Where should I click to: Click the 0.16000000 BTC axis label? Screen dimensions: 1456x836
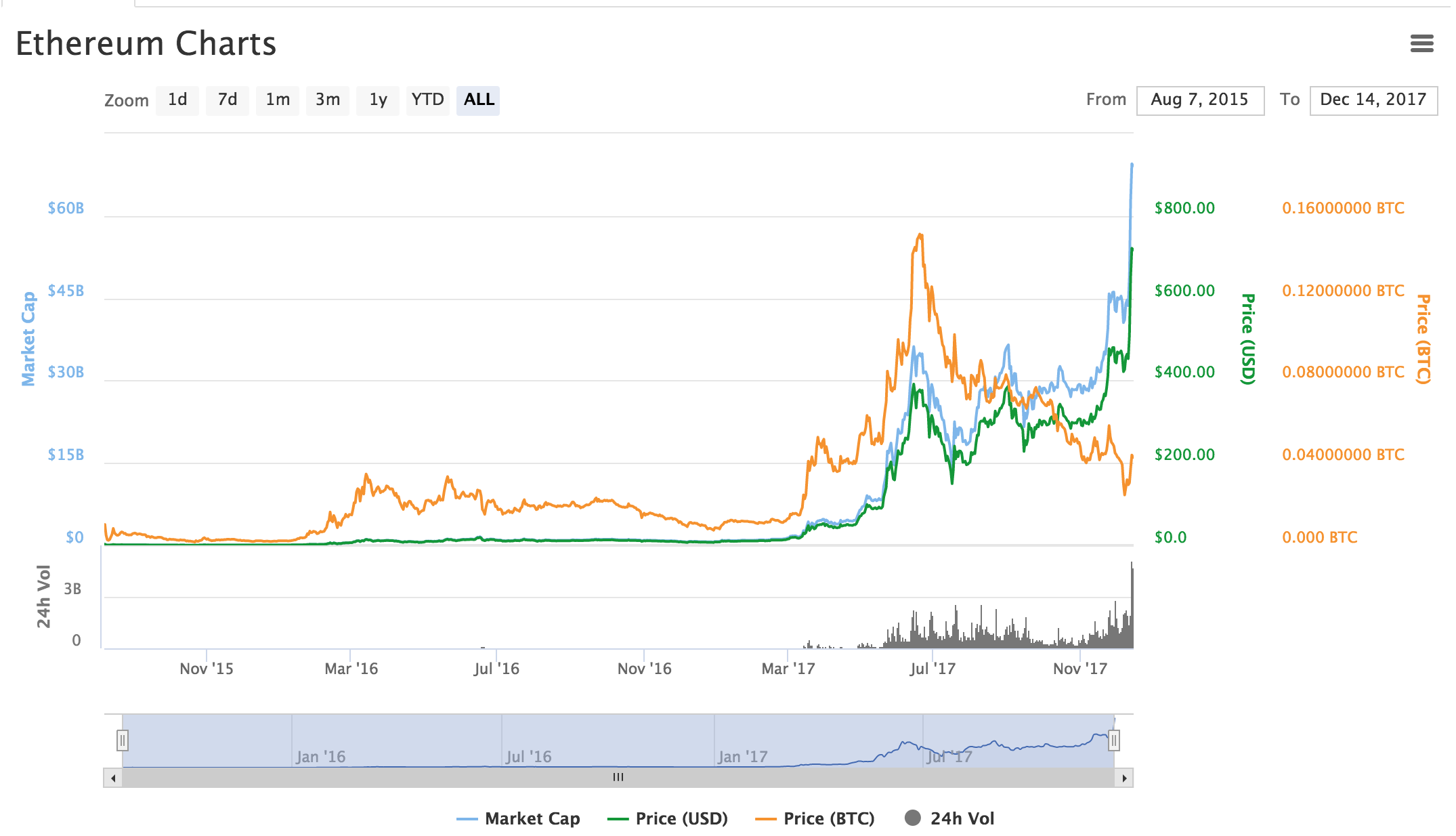[1343, 208]
